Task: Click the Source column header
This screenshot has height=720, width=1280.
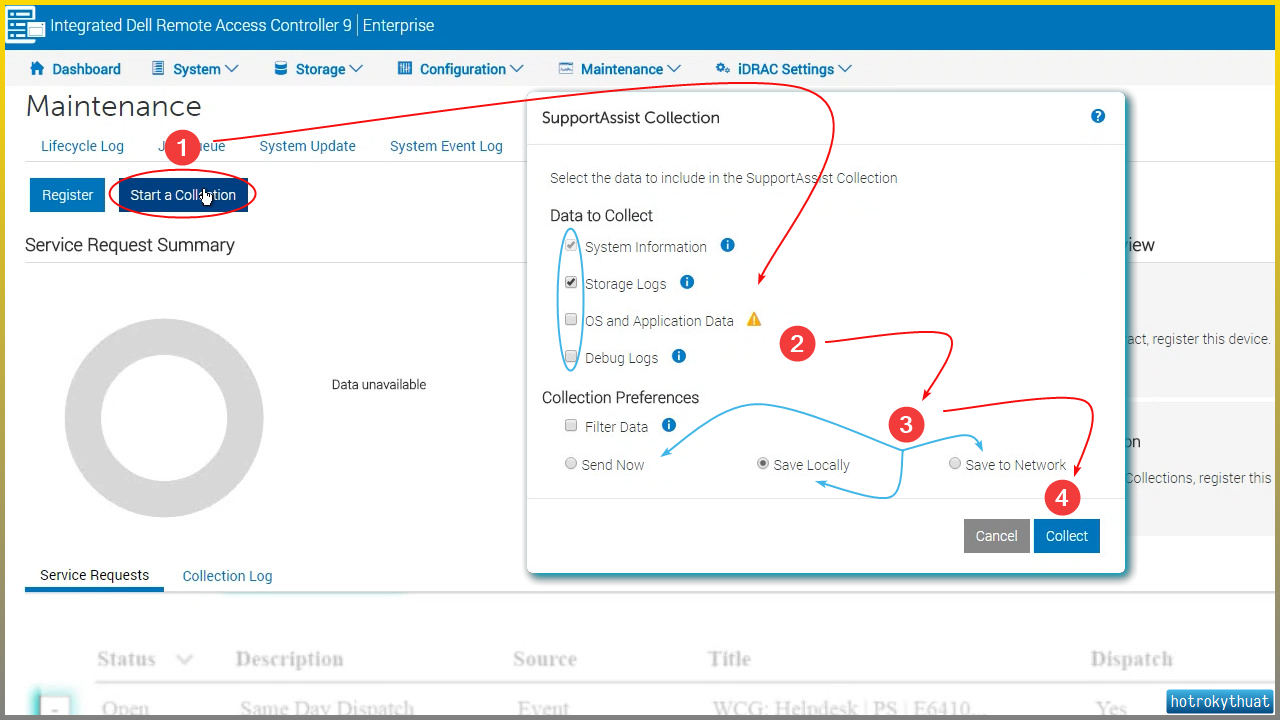Action: point(545,659)
